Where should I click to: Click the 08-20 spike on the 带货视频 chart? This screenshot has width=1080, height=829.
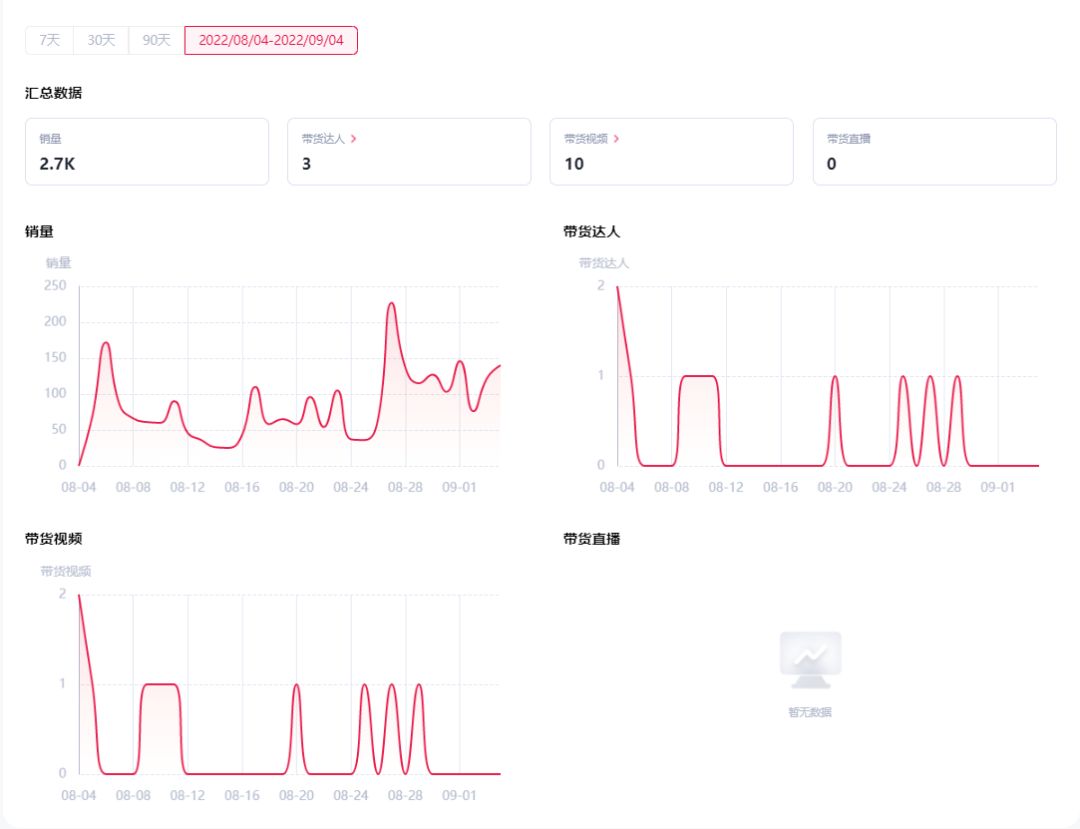(x=296, y=685)
